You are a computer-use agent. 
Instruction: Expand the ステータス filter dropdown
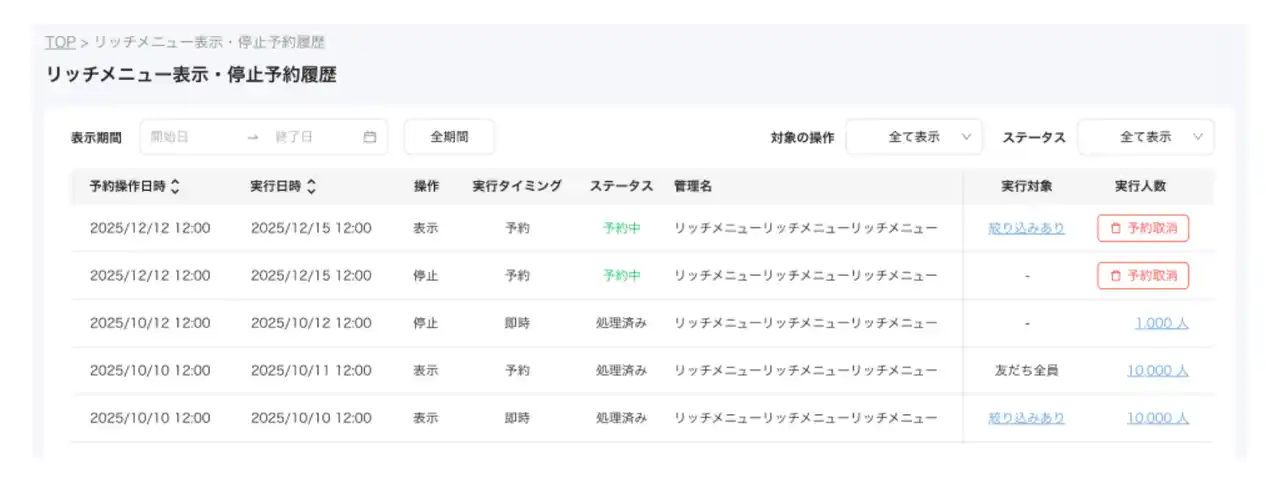1145,137
